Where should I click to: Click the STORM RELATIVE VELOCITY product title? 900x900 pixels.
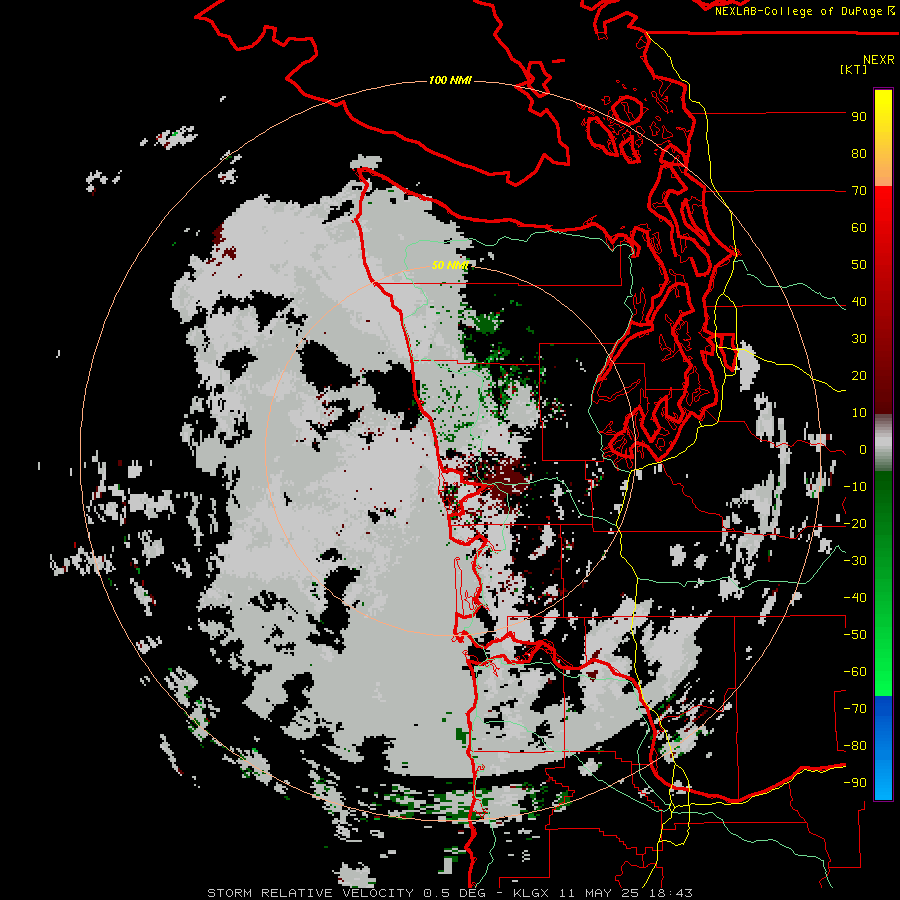(x=310, y=893)
